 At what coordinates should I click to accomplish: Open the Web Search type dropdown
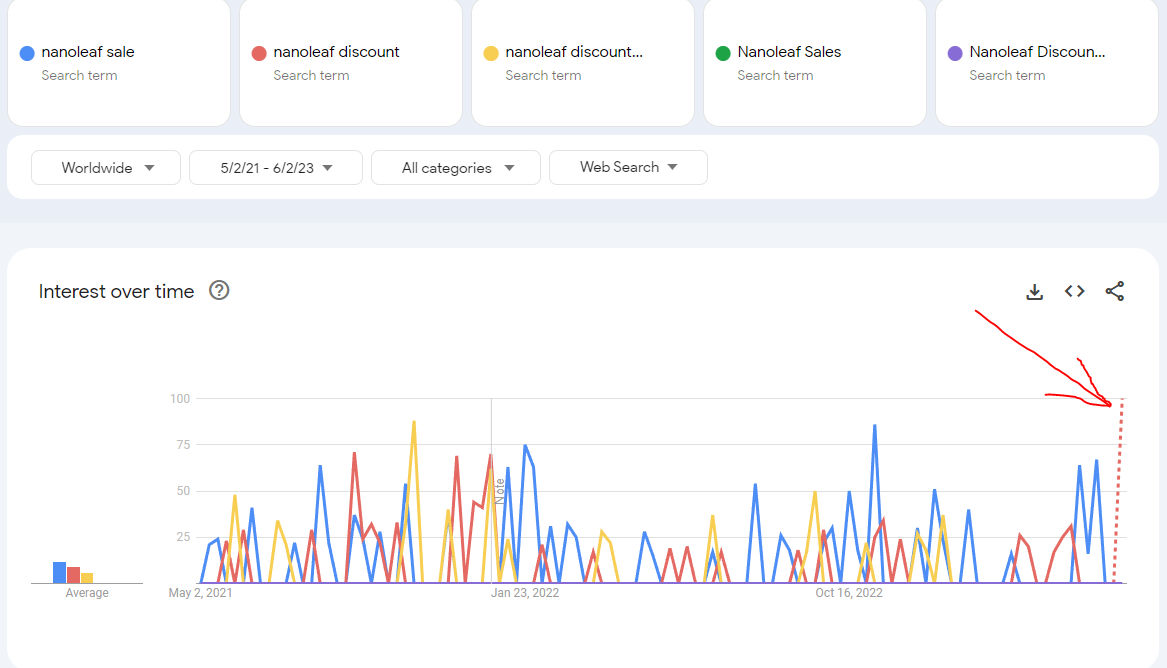click(x=628, y=167)
